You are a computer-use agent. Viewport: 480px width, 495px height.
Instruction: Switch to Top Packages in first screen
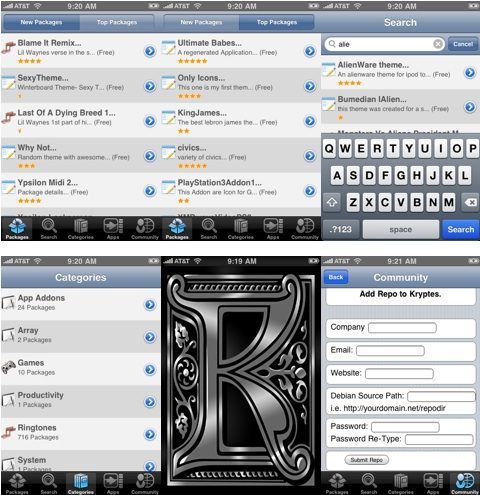pyautogui.click(x=117, y=22)
